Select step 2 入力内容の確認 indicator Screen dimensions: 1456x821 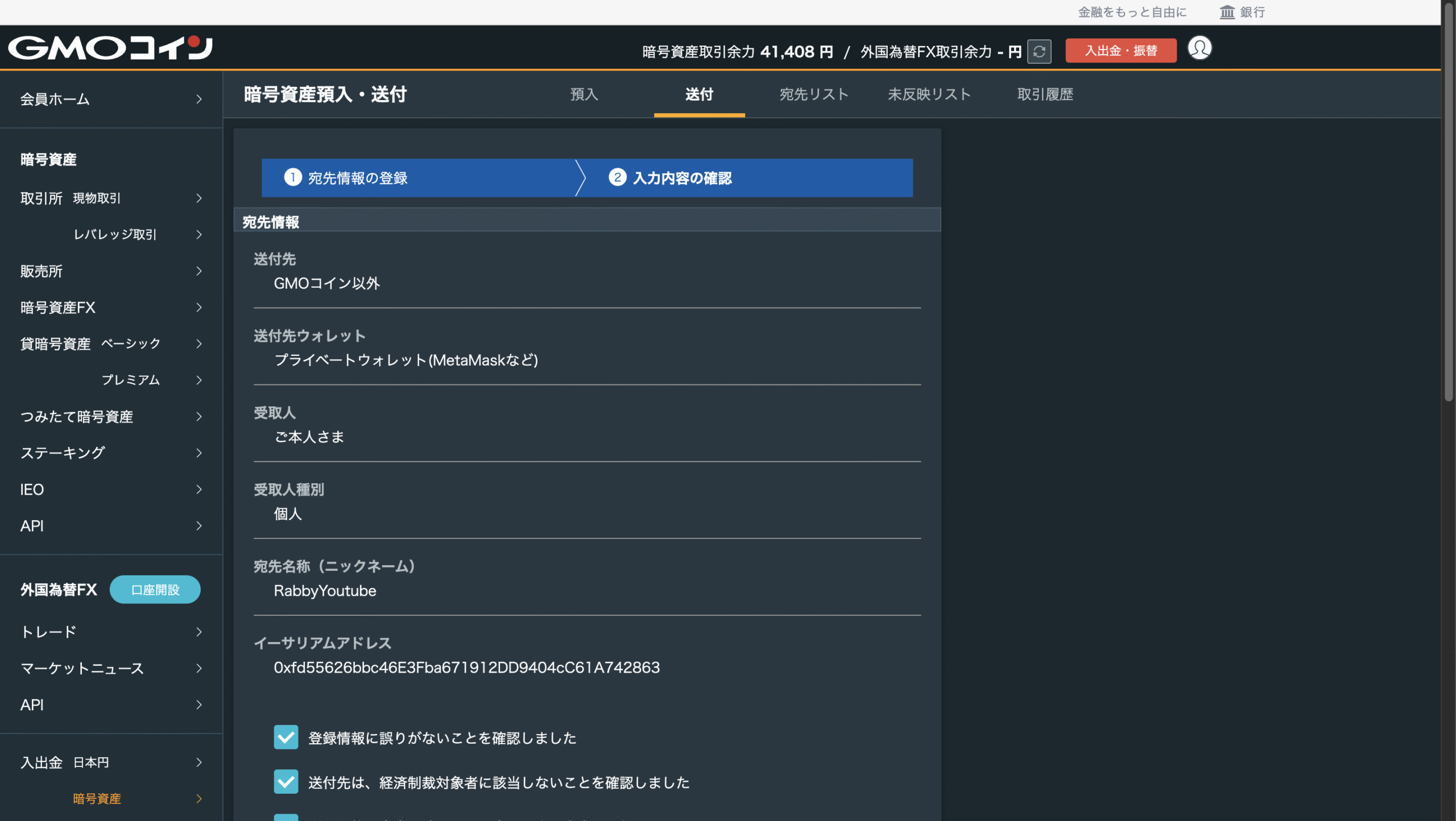click(x=682, y=178)
